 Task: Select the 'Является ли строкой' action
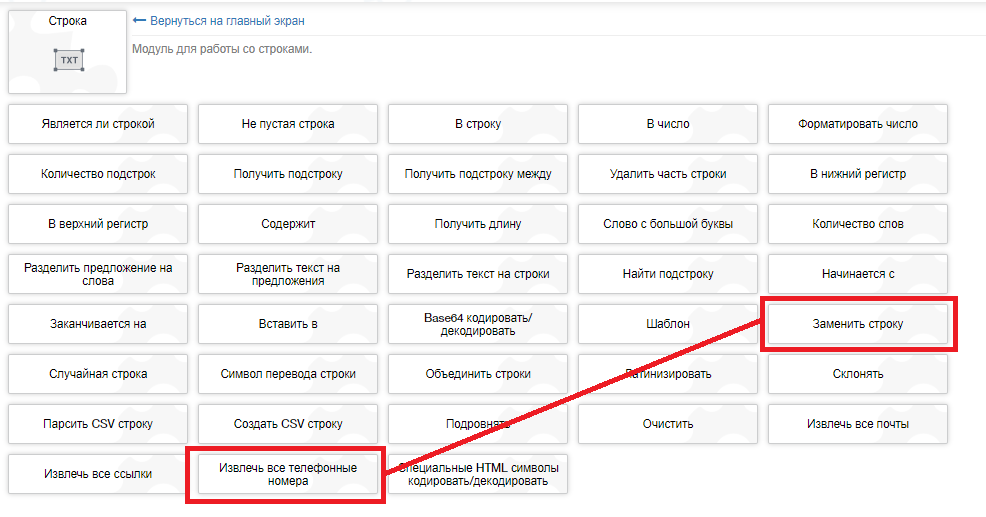point(98,124)
